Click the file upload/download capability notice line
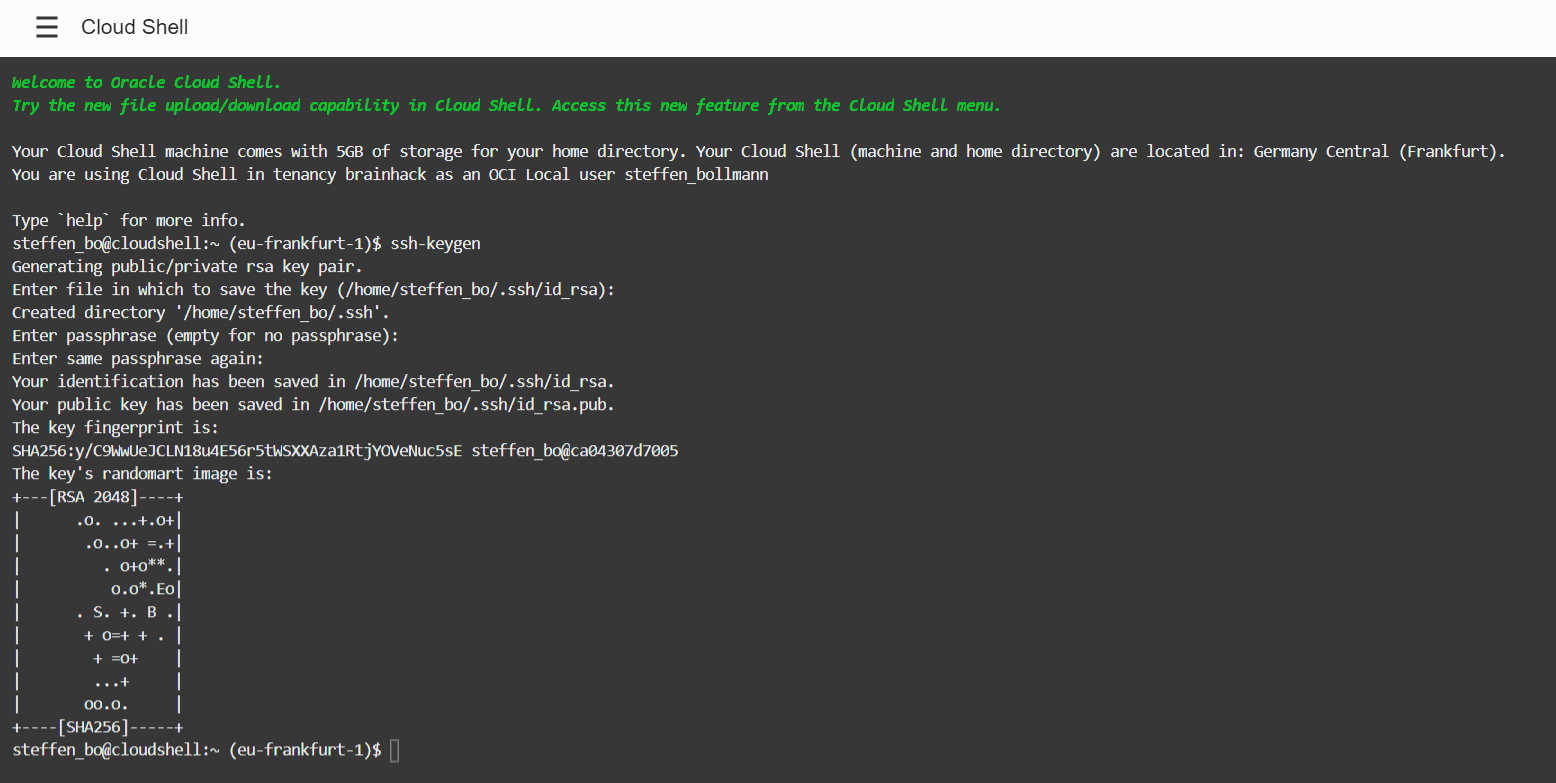Screen dimensions: 1556x783 coord(506,105)
